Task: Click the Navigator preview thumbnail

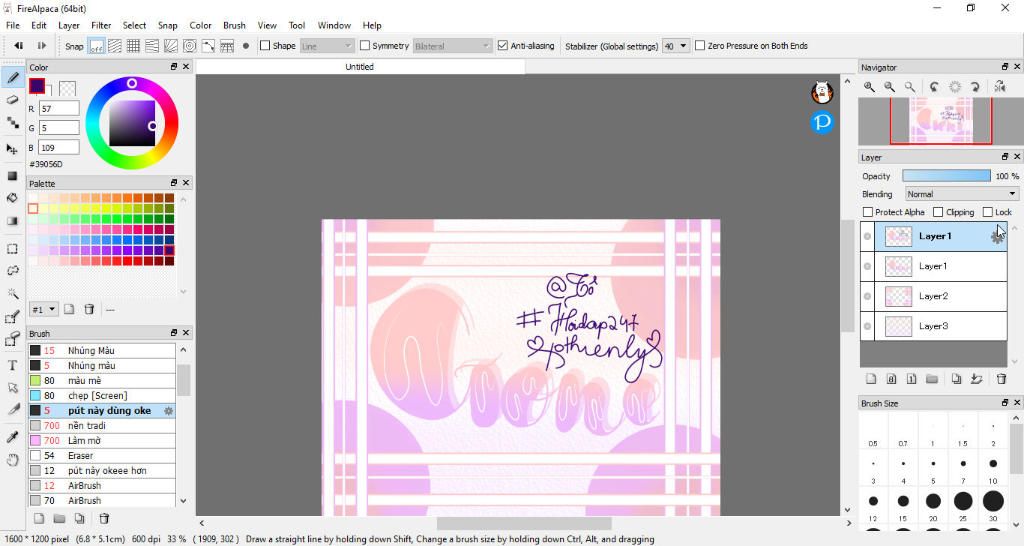Action: pos(941,120)
